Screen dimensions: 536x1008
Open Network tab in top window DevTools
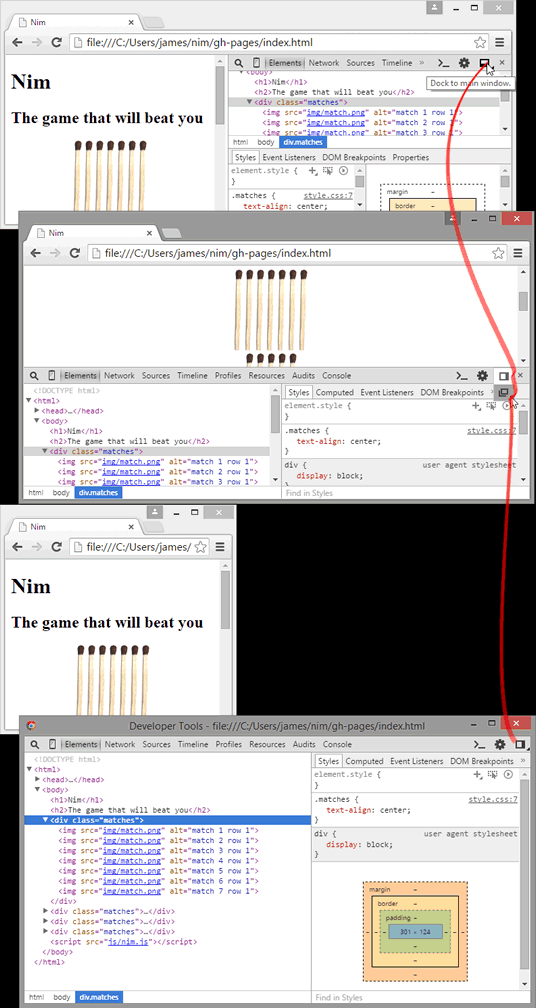[x=324, y=63]
